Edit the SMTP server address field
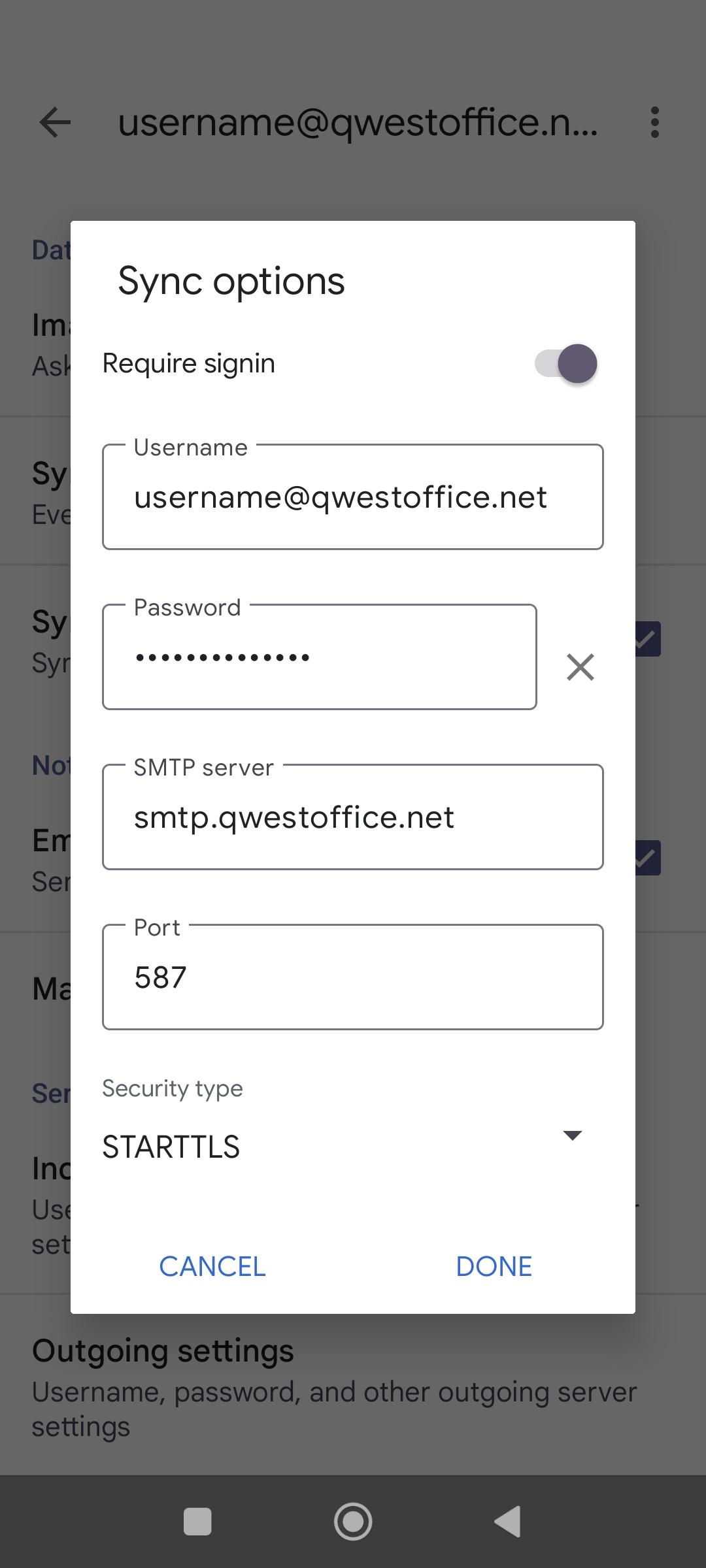The image size is (706, 1568). point(353,817)
